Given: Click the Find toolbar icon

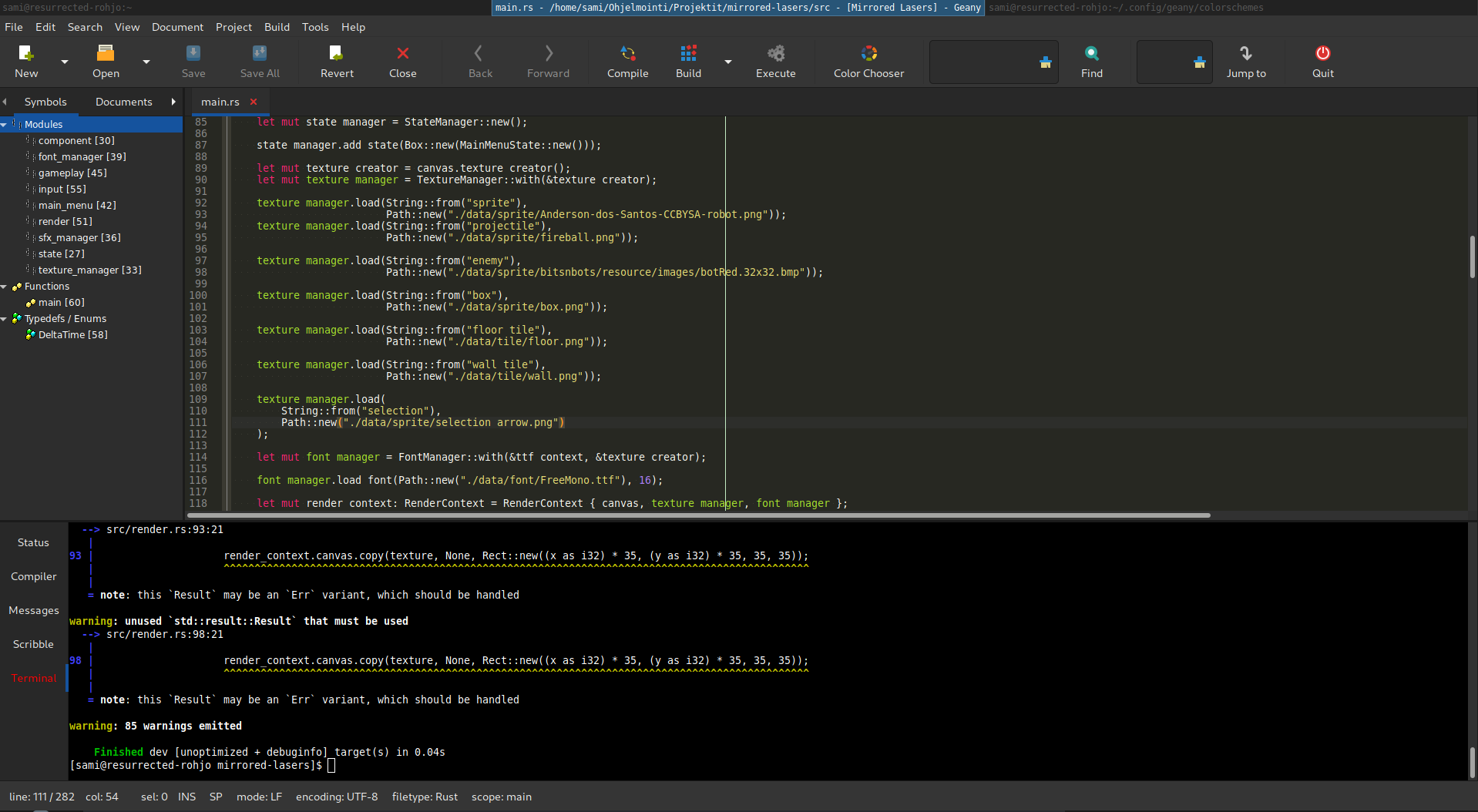Looking at the screenshot, I should click(x=1091, y=62).
